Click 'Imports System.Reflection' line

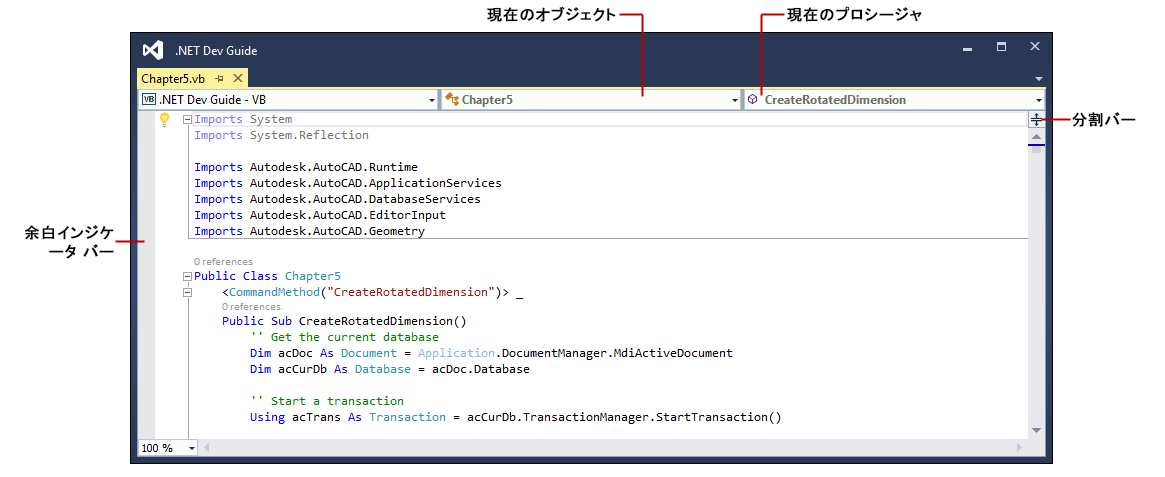coord(282,135)
